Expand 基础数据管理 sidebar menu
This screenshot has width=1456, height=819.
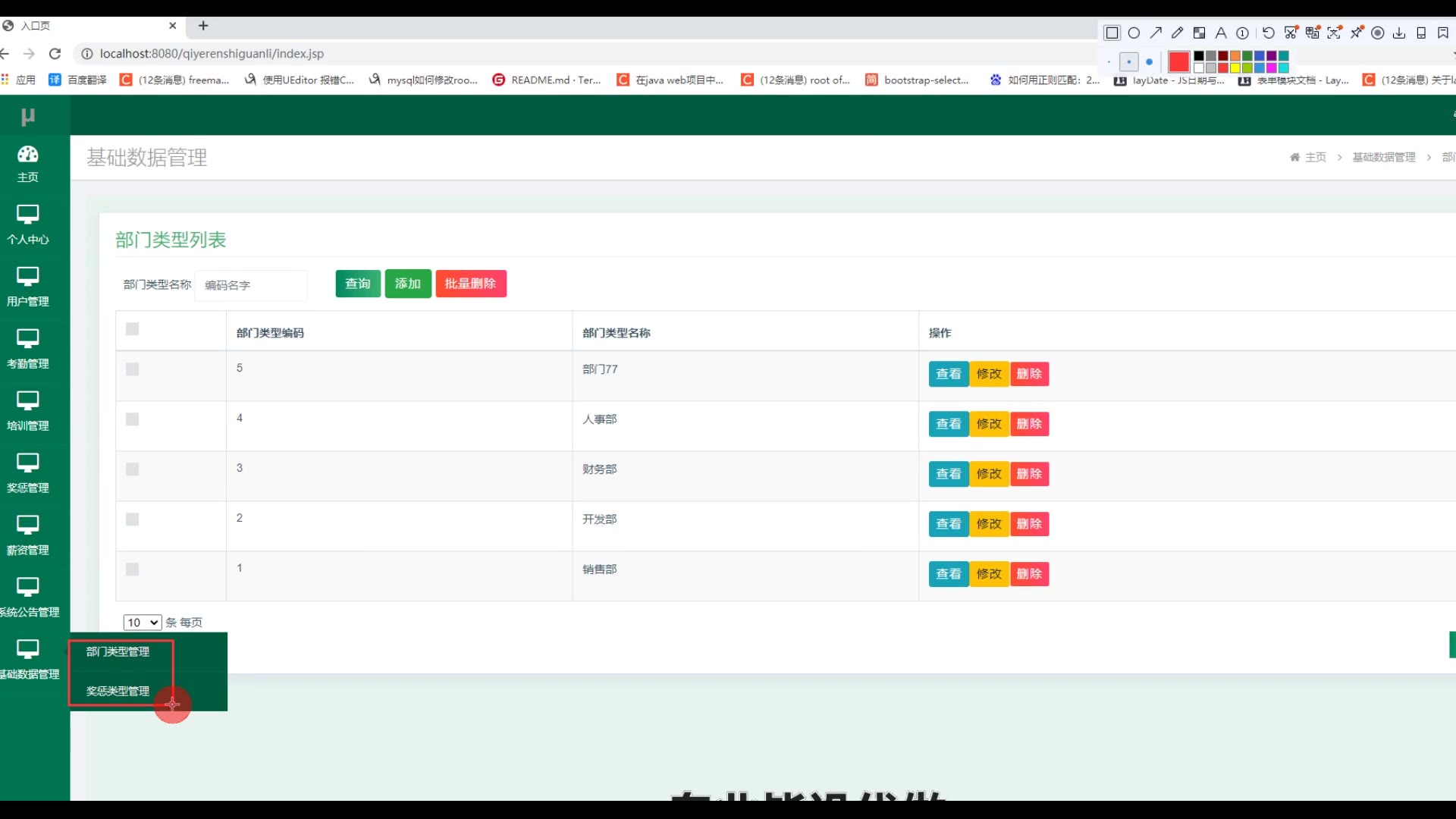pyautogui.click(x=28, y=658)
